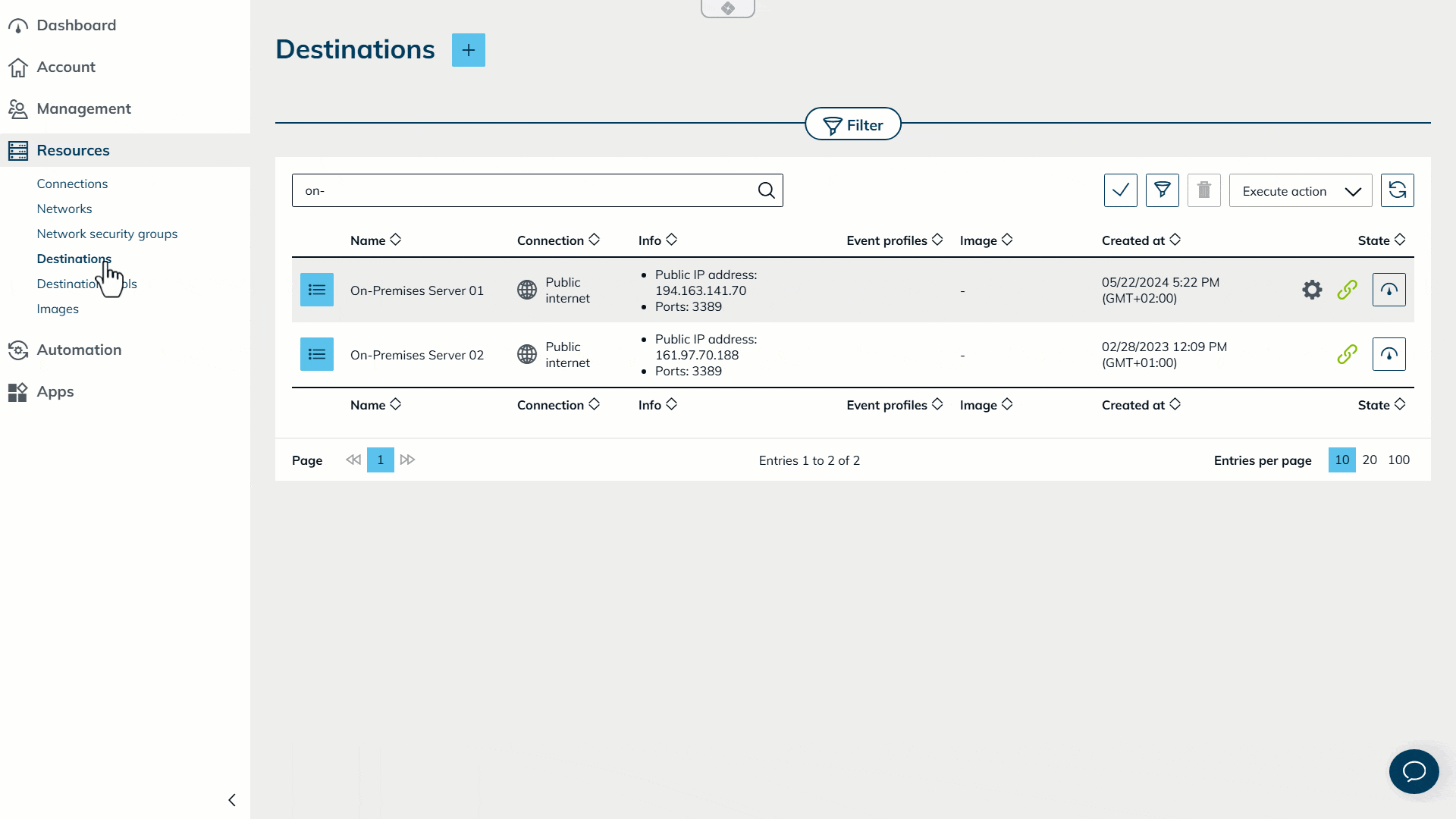This screenshot has height=819, width=1456.
Task: Click the green link icon for On-Premises Server 02
Action: 1347,354
